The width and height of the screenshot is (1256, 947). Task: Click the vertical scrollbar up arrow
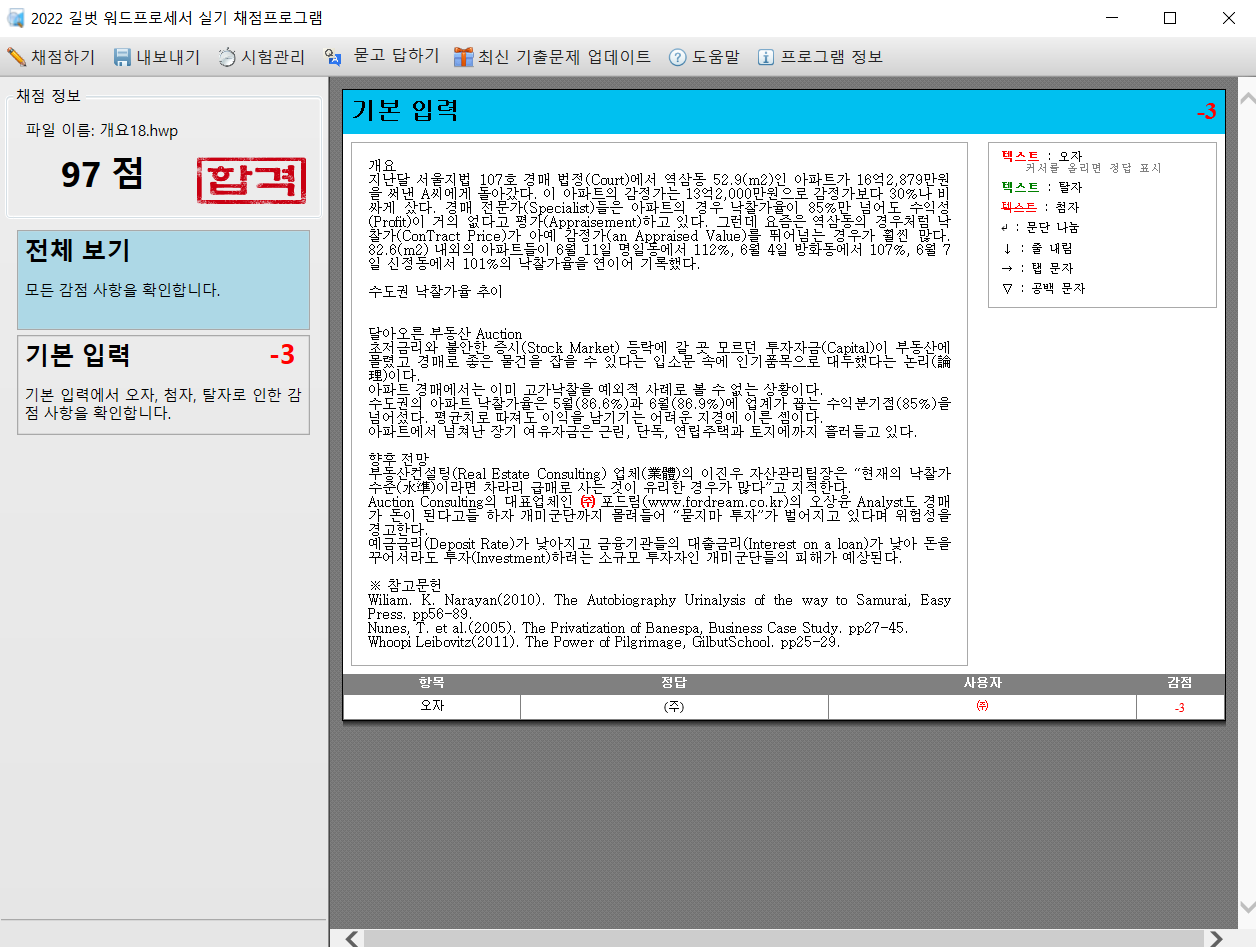pyautogui.click(x=1246, y=98)
